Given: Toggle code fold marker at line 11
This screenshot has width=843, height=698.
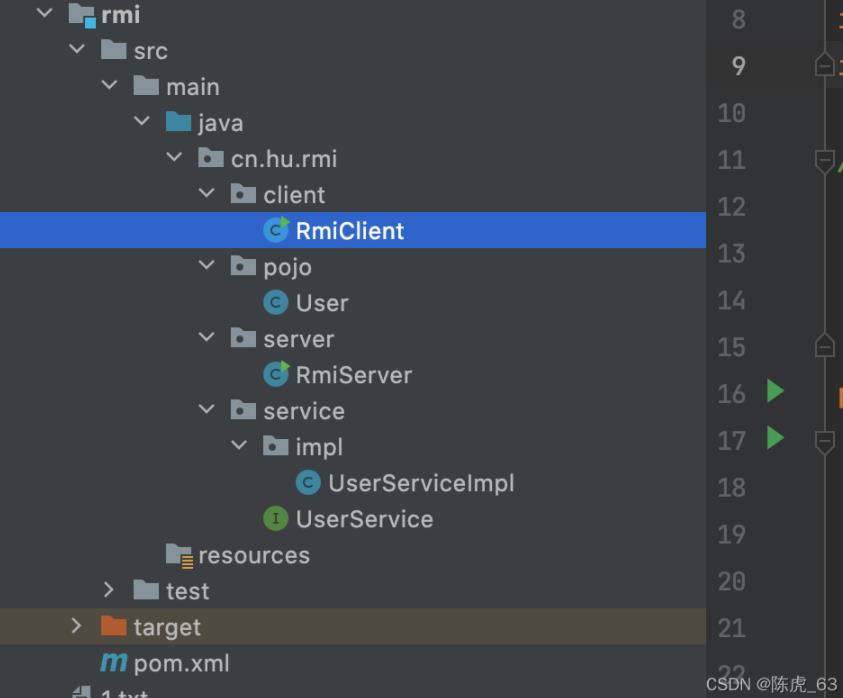Looking at the screenshot, I should (x=824, y=161).
